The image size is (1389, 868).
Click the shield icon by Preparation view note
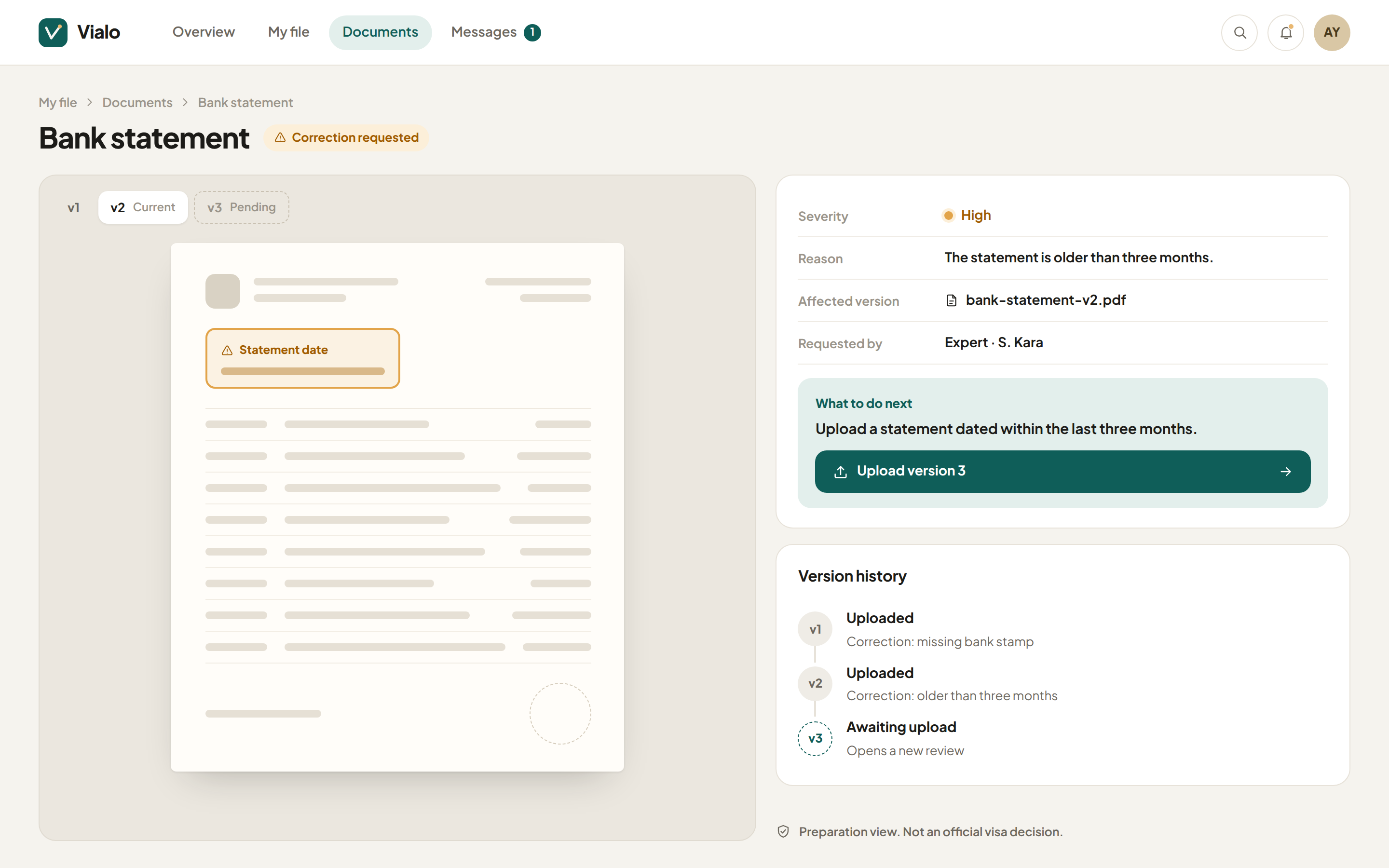(x=783, y=832)
